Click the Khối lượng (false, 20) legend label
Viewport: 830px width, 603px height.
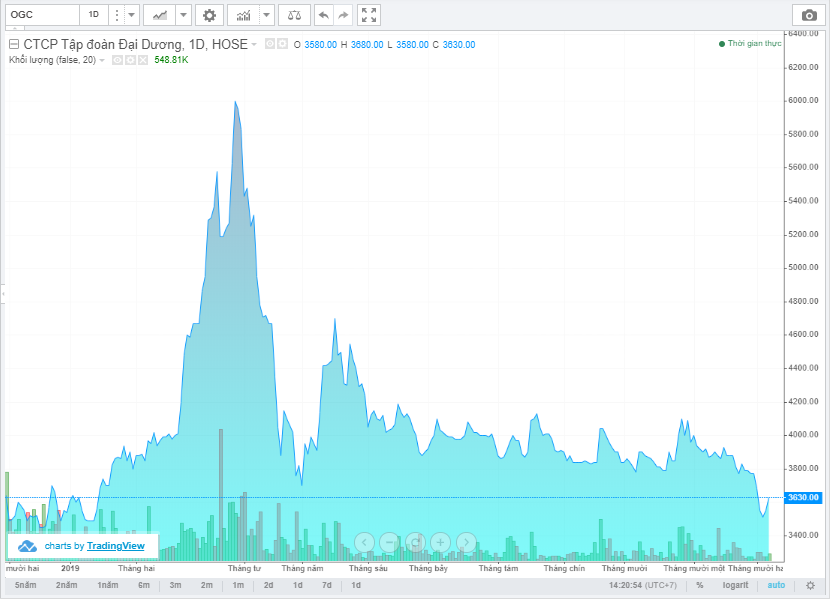(52, 60)
